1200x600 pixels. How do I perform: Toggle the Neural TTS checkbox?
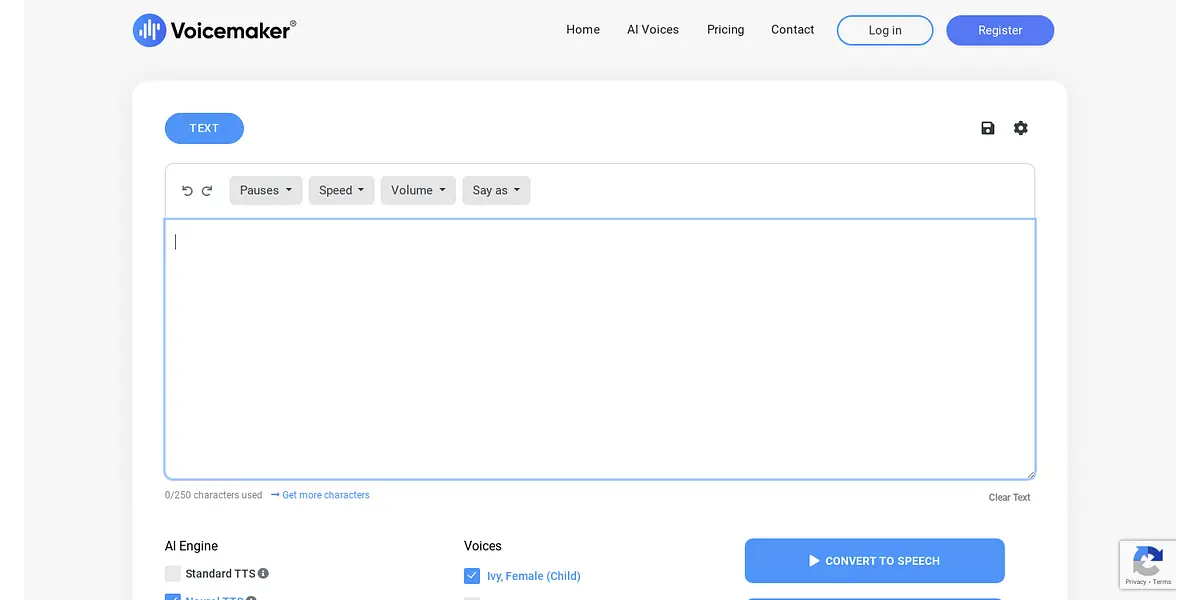click(x=173, y=597)
